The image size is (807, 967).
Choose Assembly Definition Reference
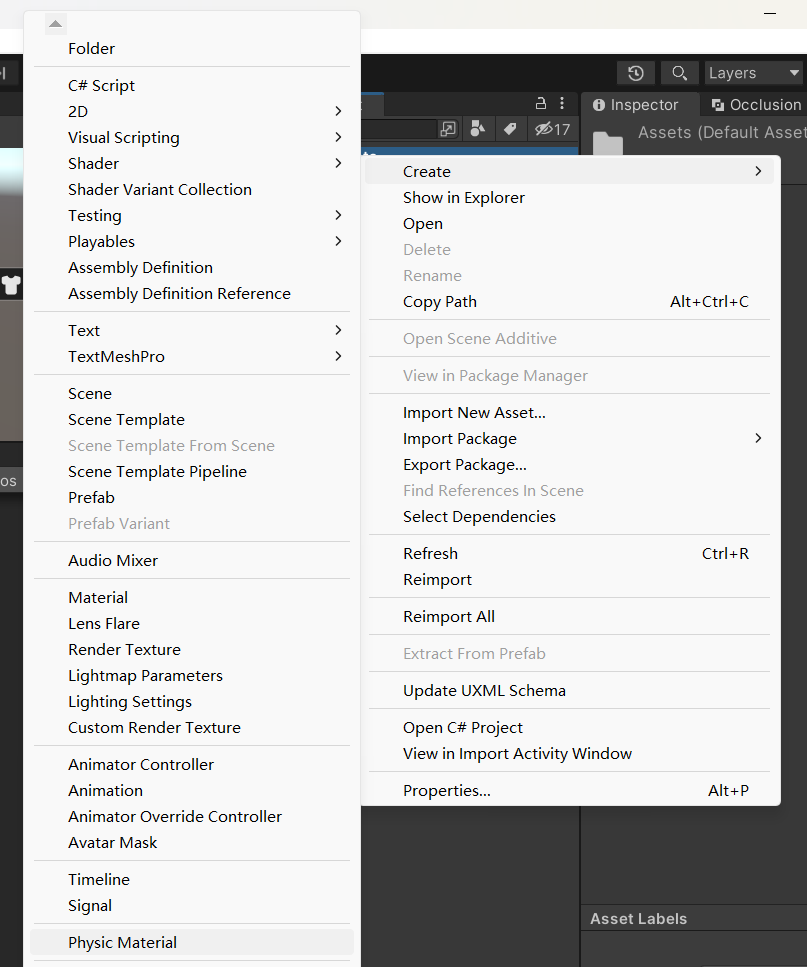[192, 293]
